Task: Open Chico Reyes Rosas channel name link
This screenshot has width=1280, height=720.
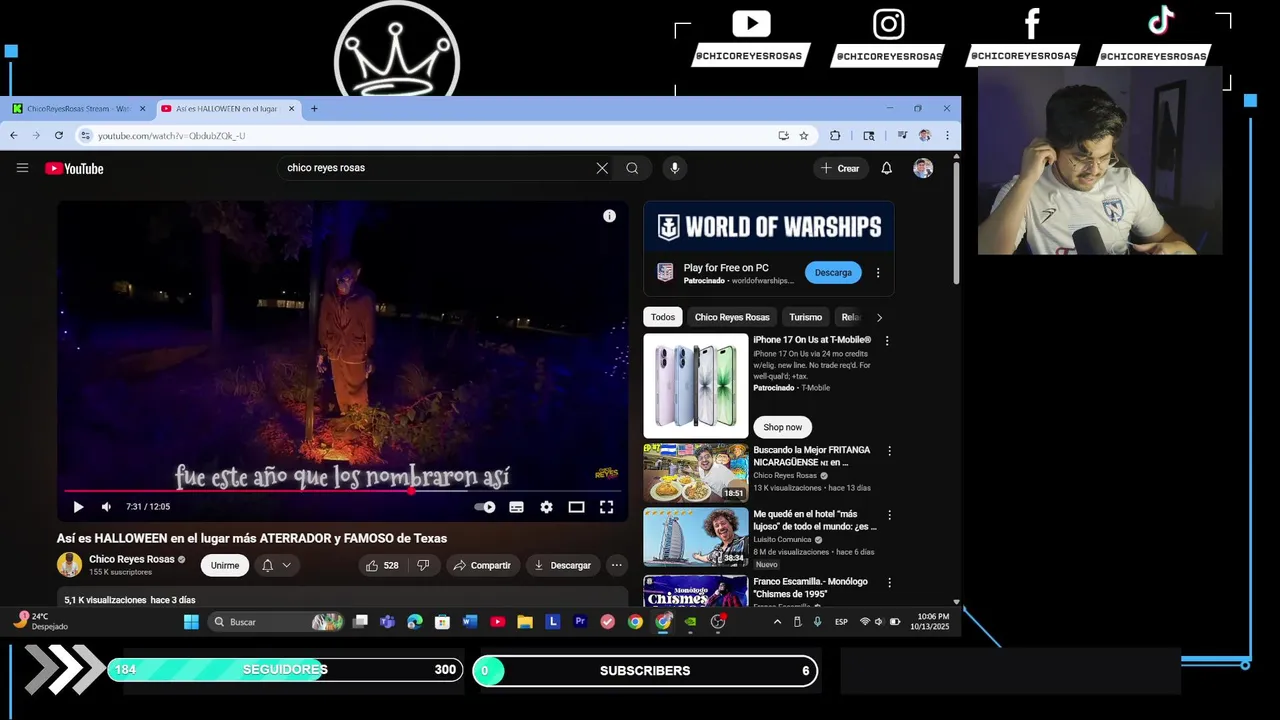Action: (x=132, y=559)
